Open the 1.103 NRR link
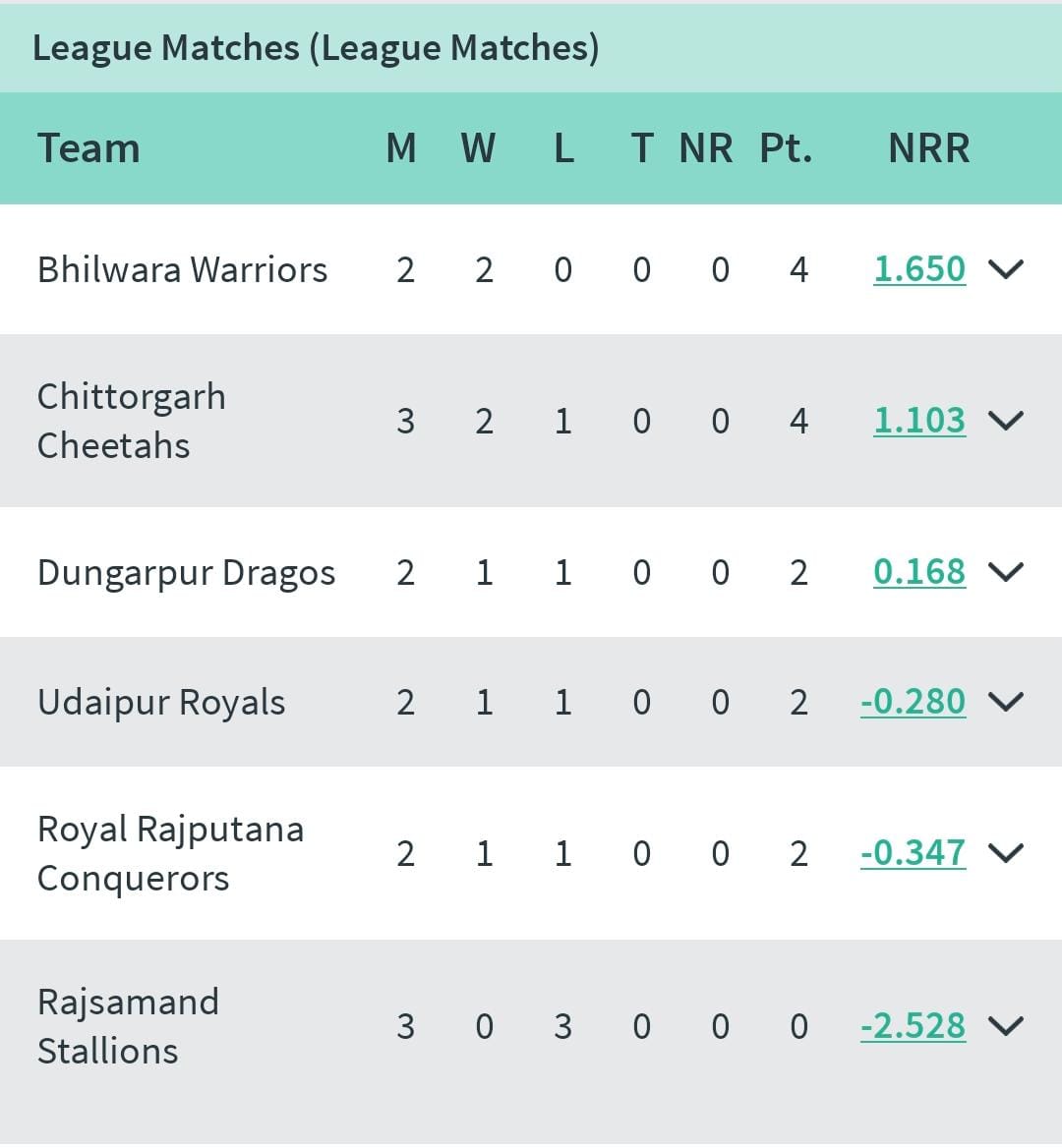1062x1148 pixels. pos(920,421)
